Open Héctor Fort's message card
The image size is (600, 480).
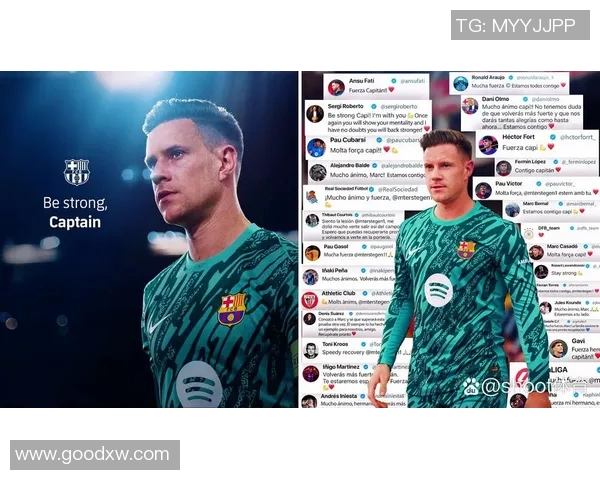click(x=537, y=143)
